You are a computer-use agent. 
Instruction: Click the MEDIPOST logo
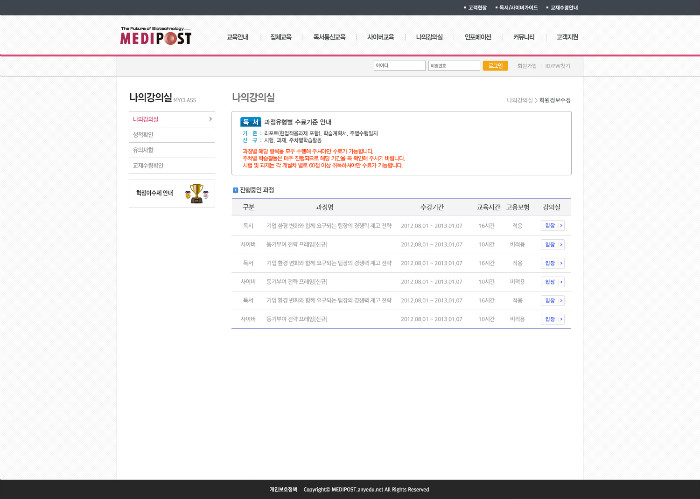click(155, 38)
